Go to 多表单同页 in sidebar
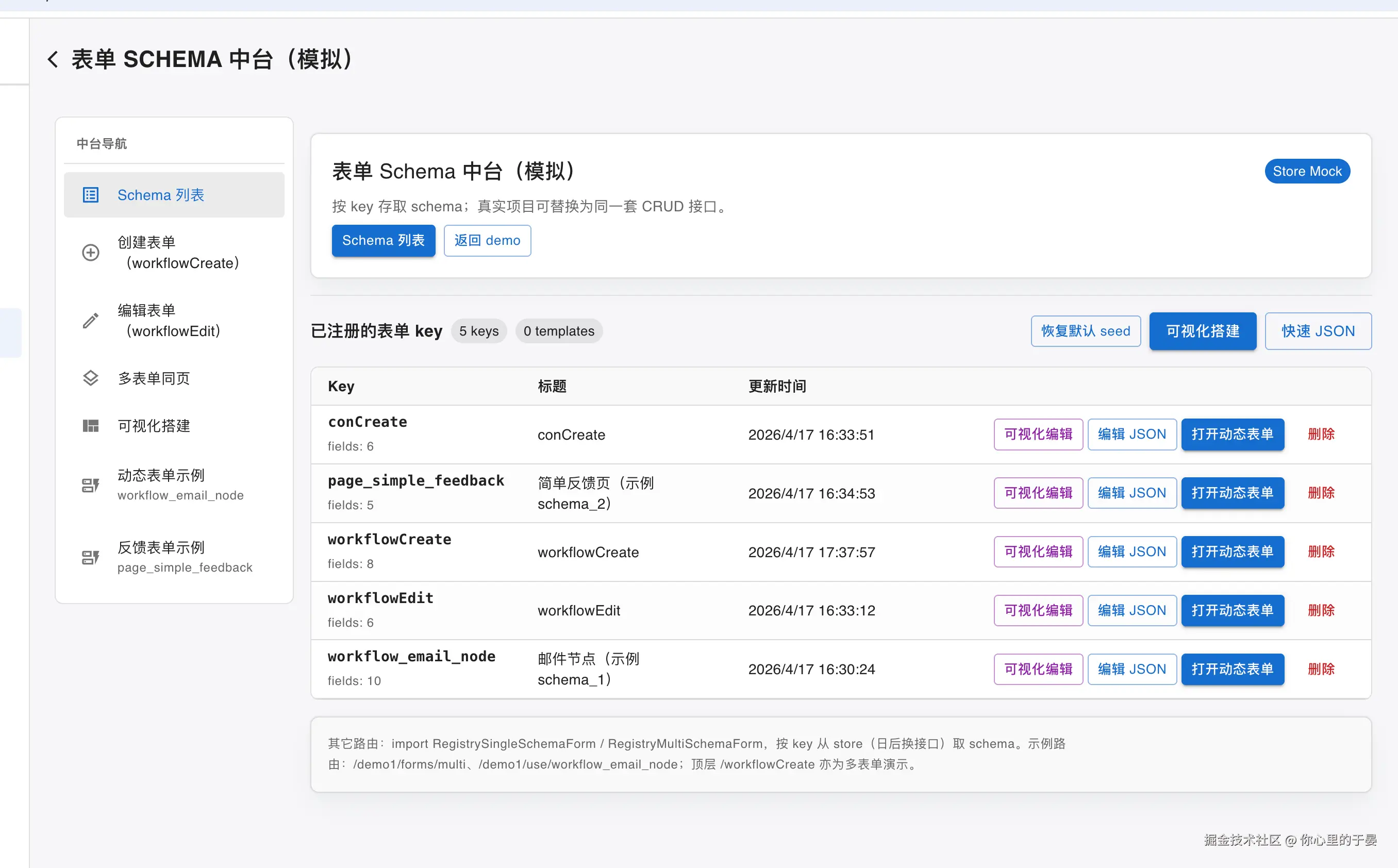 (174, 378)
